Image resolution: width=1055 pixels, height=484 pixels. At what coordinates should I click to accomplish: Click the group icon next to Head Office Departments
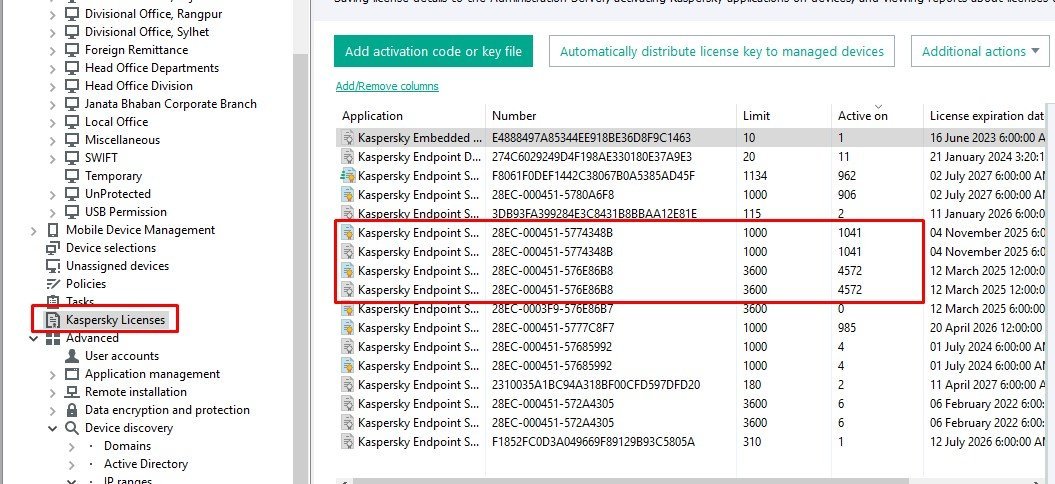click(x=72, y=68)
